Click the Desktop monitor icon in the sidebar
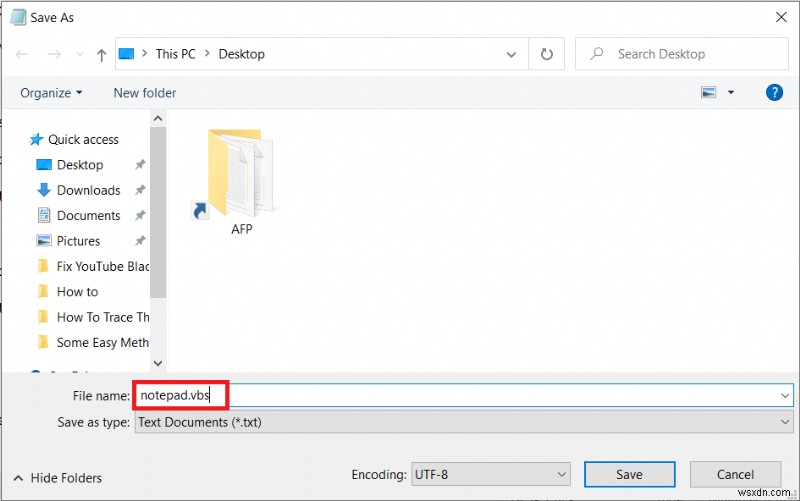Image resolution: width=800 pixels, height=501 pixels. (44, 165)
